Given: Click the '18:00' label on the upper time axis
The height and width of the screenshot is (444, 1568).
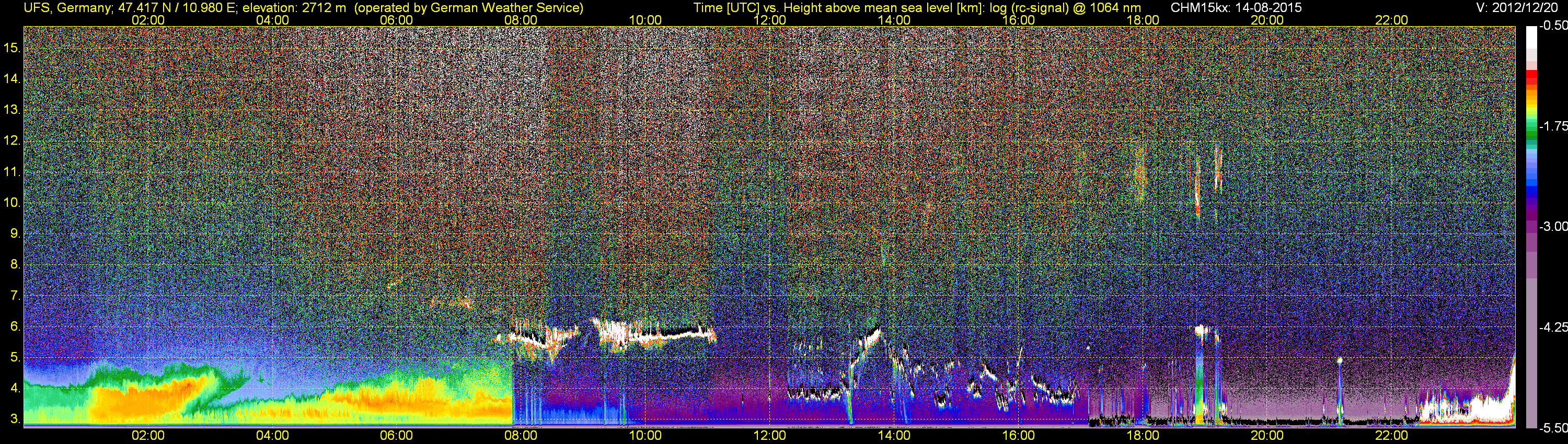Looking at the screenshot, I should click(1143, 20).
